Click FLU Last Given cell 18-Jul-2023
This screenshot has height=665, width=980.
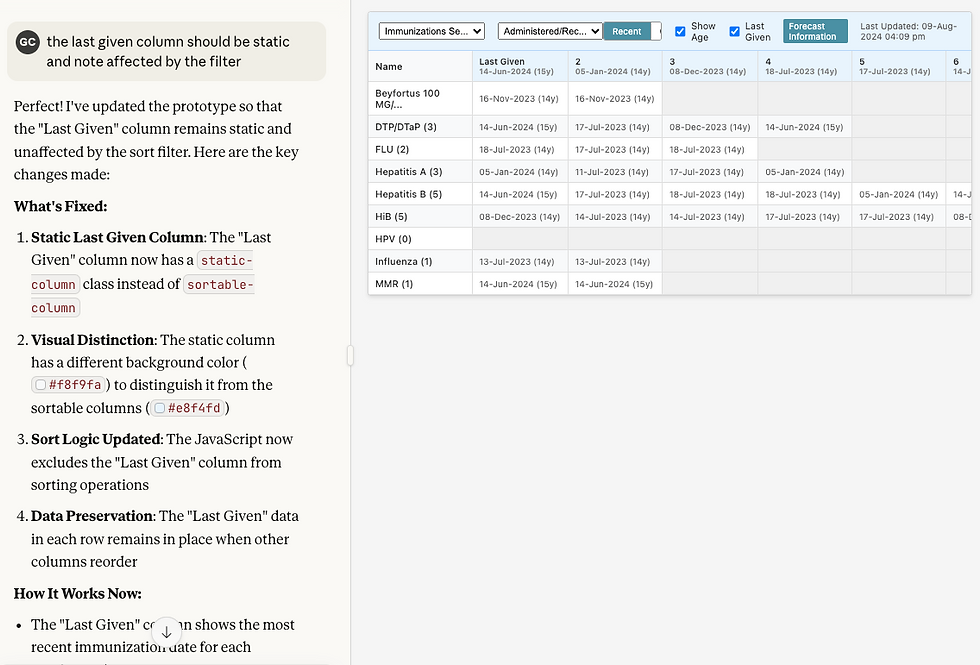520,149
